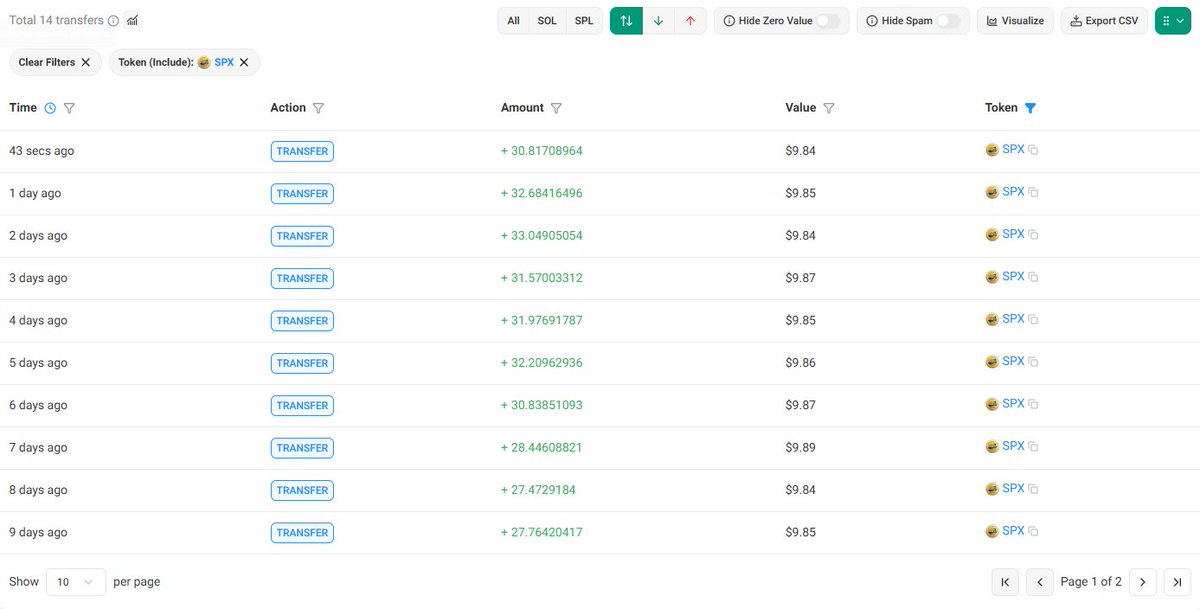Show both in and out transfers arrows
The image size is (1200, 609).
pyautogui.click(x=626, y=21)
